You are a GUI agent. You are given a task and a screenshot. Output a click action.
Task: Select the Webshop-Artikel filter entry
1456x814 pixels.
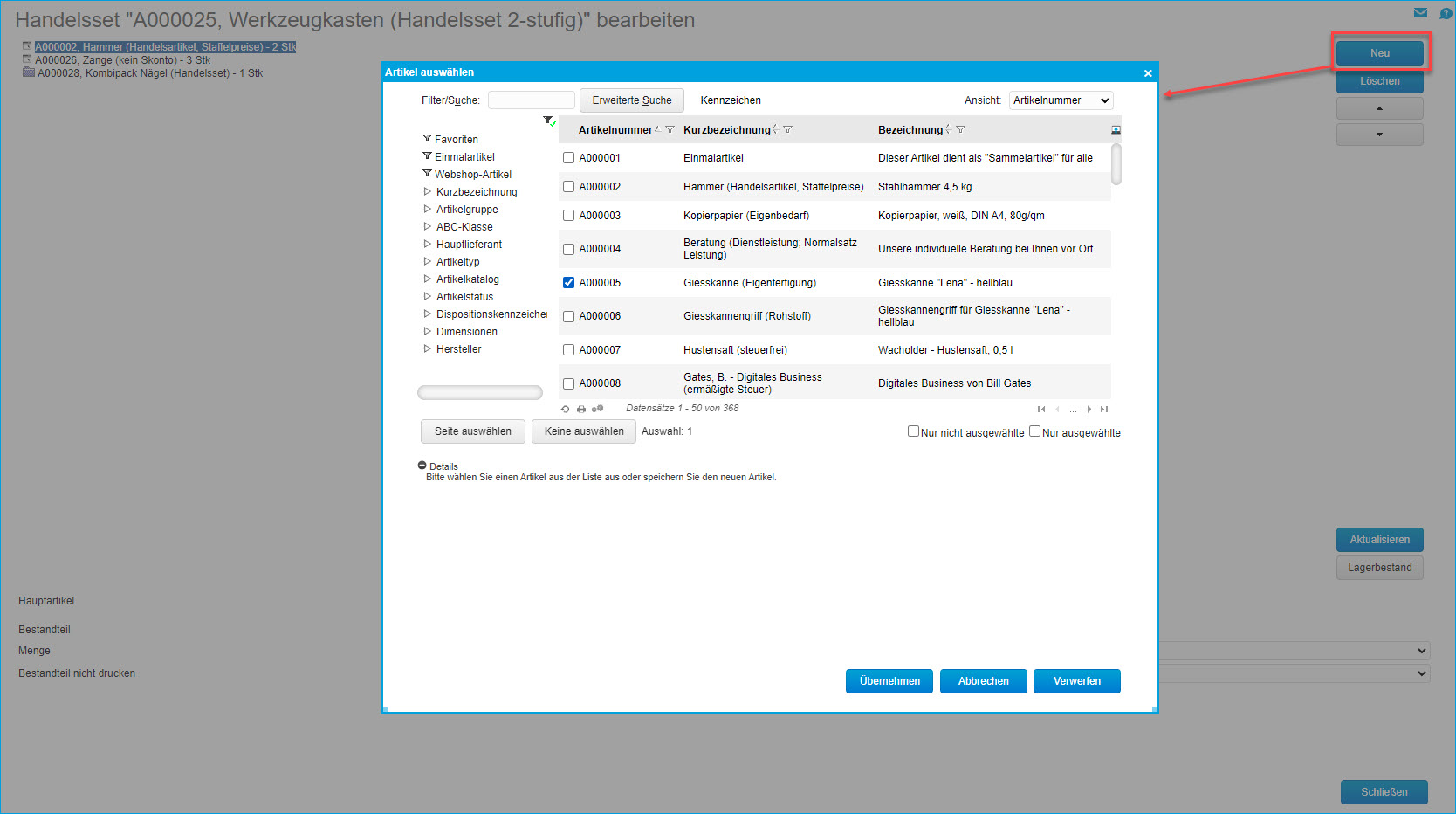coord(472,175)
